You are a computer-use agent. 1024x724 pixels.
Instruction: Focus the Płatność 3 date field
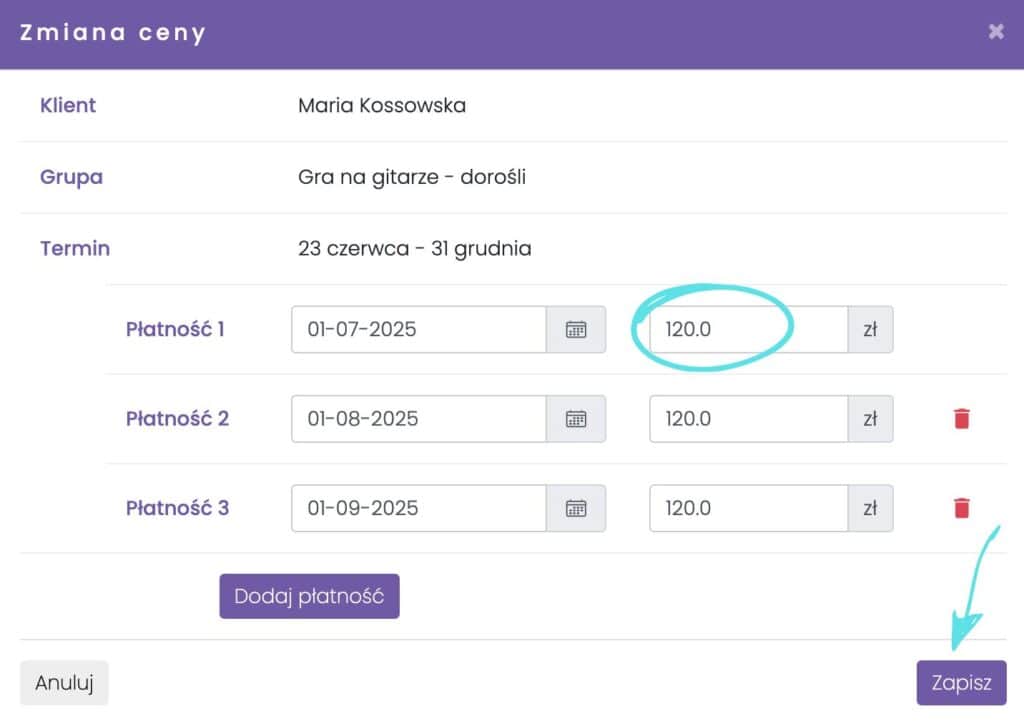[x=418, y=509]
